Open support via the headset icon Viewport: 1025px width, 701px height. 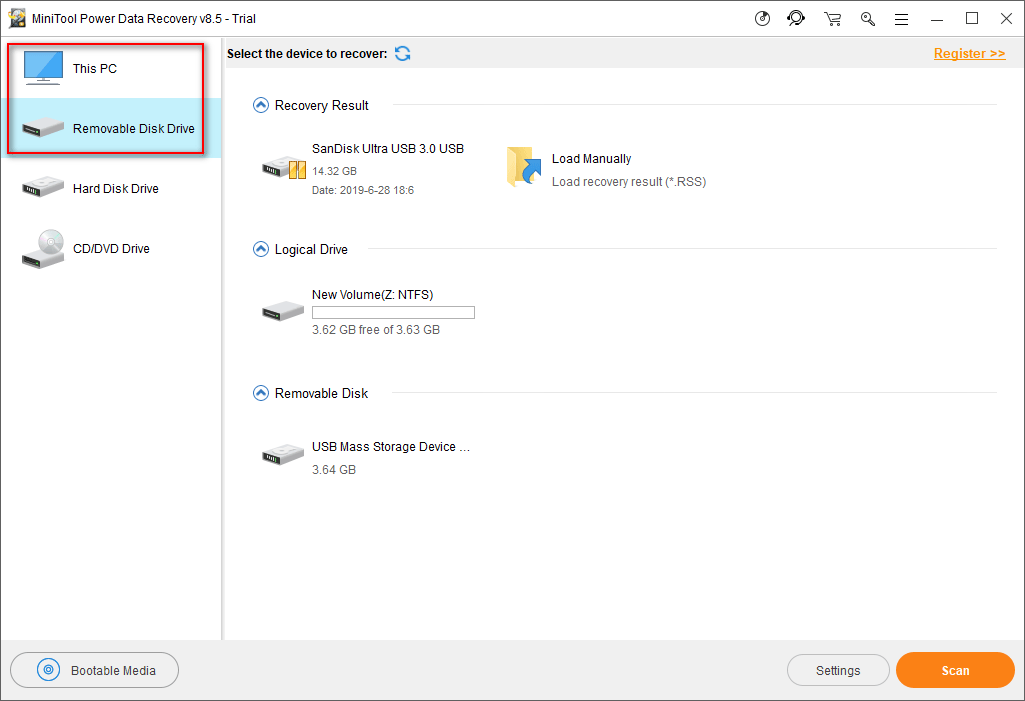coord(796,18)
